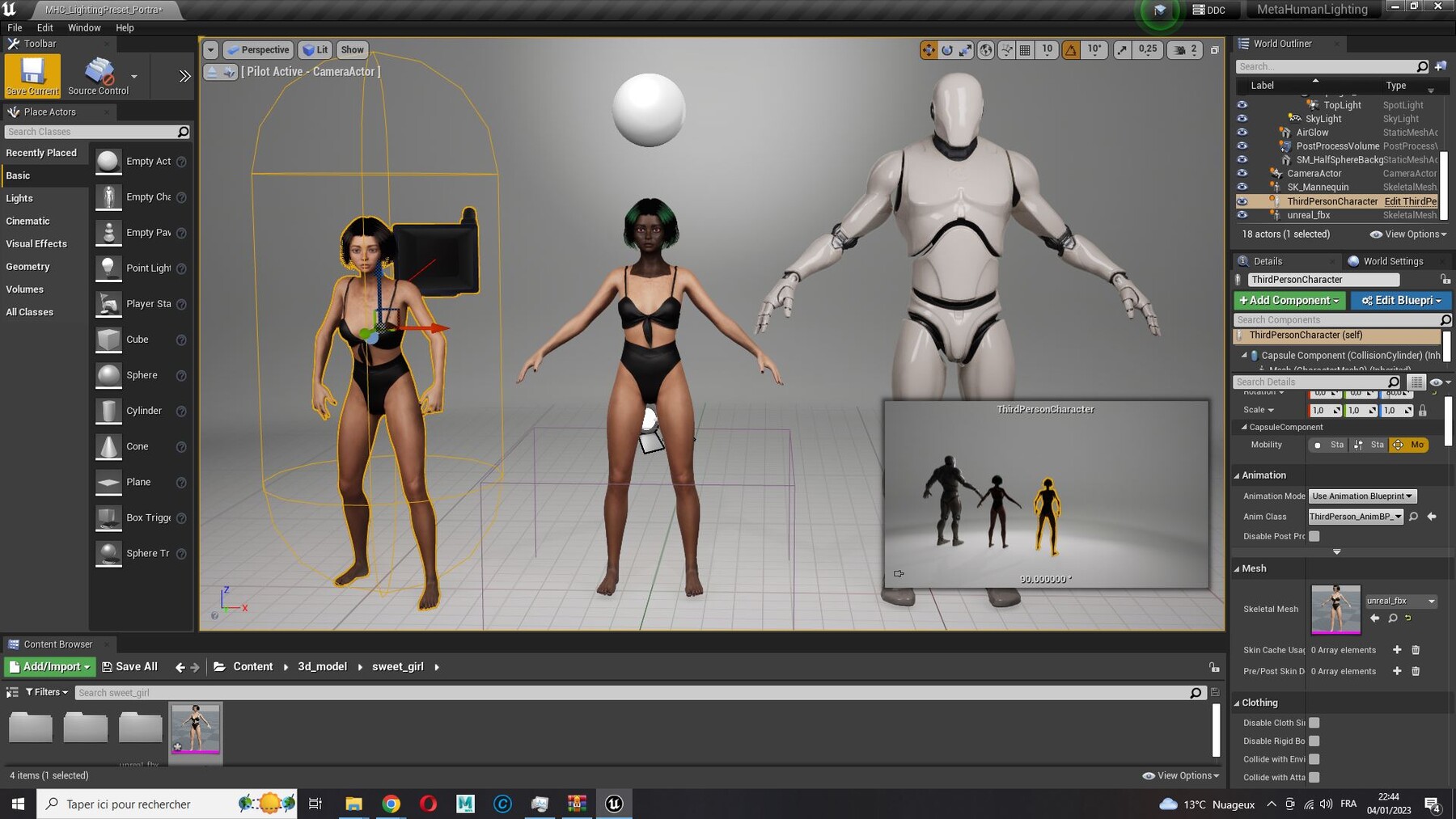This screenshot has height=819, width=1456.
Task: Open viewport options dropdown arrow
Action: [x=210, y=50]
